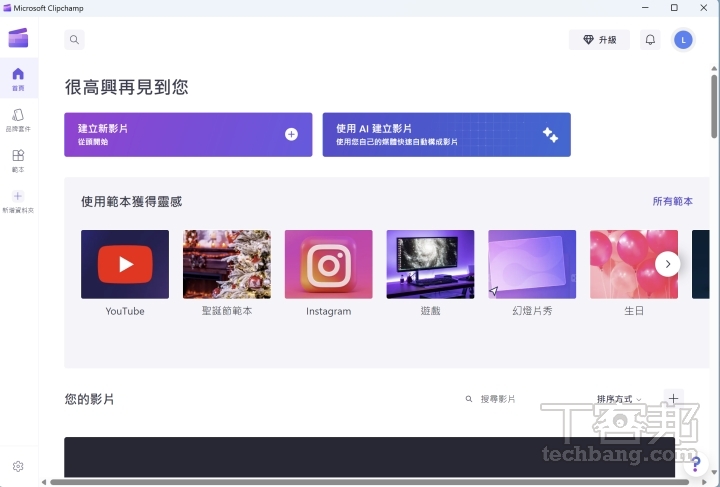Open the Home tab in sidebar
Screen dimensions: 720x487
(18, 78)
